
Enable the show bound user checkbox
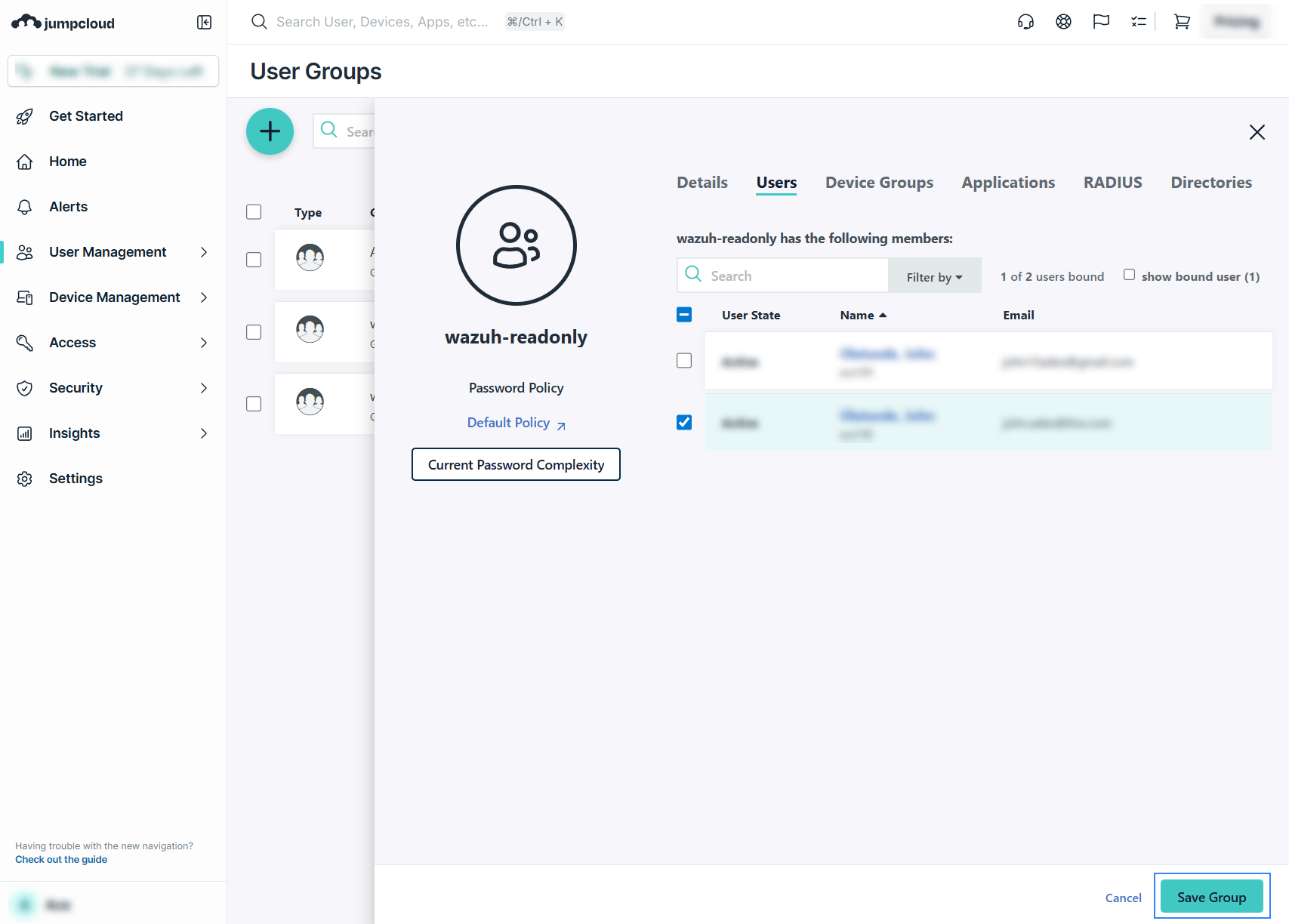[x=1129, y=275]
